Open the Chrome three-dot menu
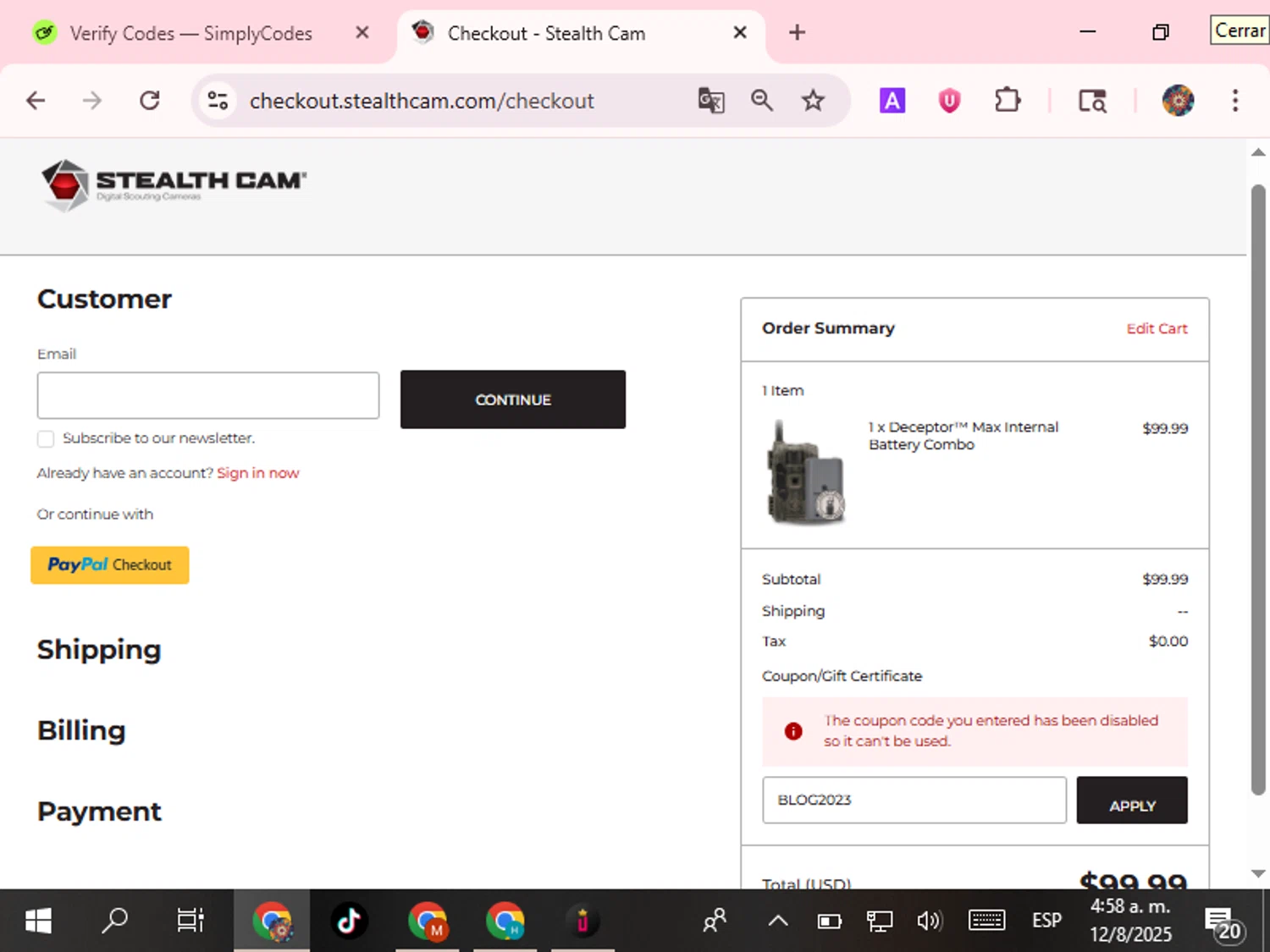1270x952 pixels. (x=1235, y=101)
